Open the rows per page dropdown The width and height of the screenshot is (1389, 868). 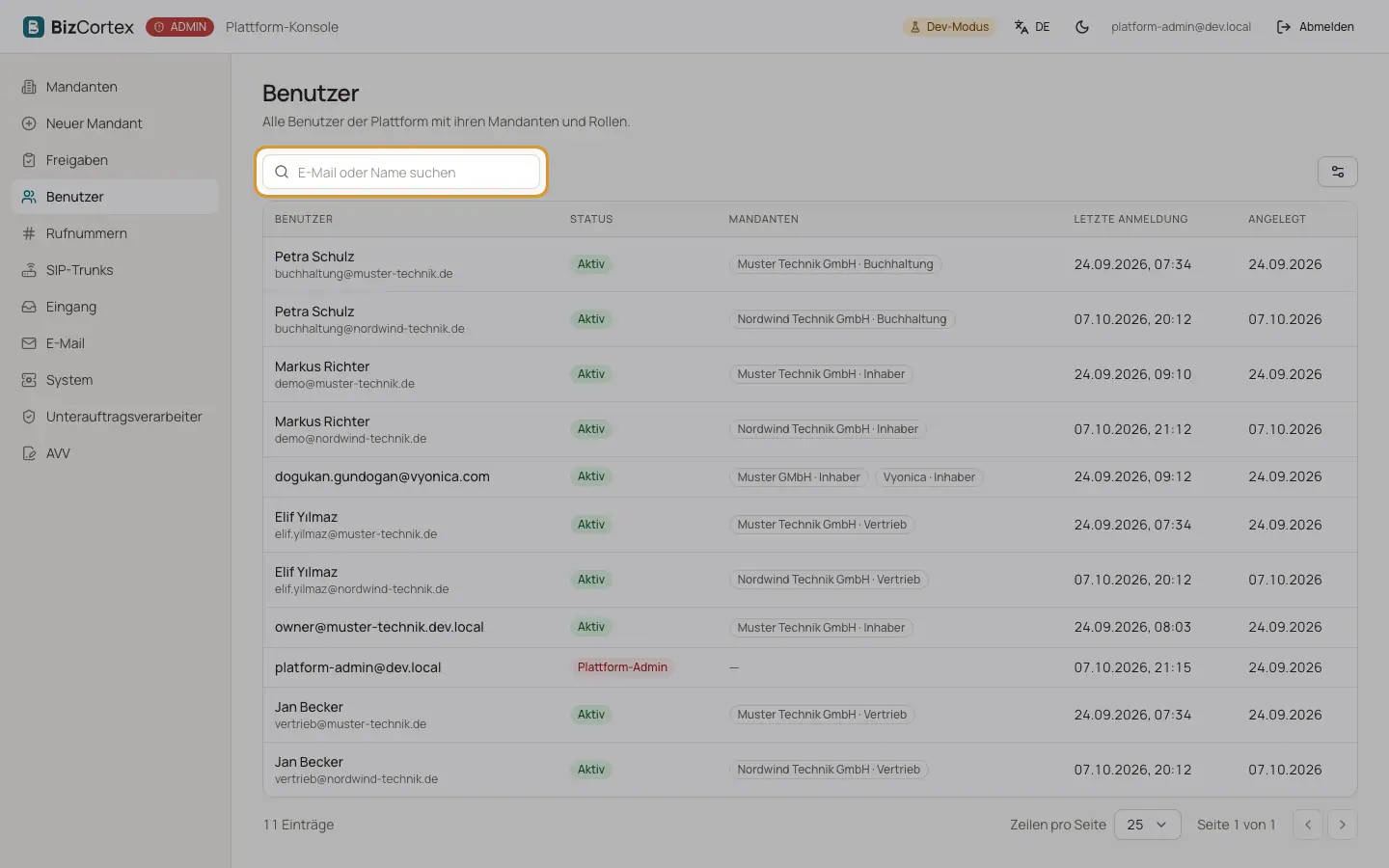[1148, 825]
